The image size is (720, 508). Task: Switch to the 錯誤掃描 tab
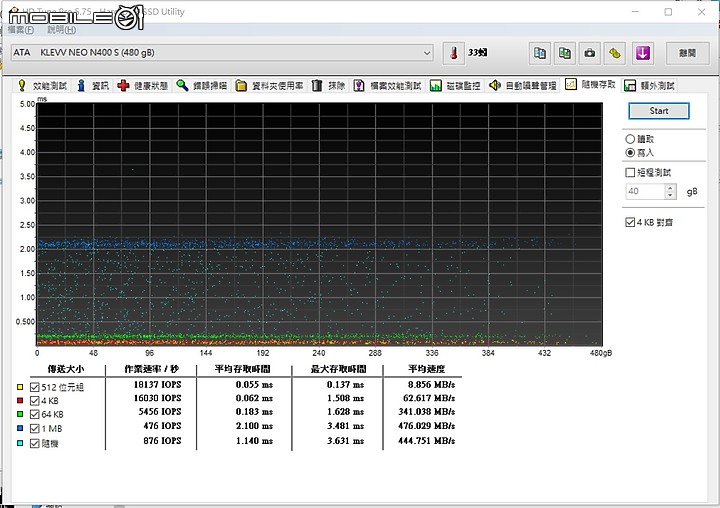coord(201,85)
